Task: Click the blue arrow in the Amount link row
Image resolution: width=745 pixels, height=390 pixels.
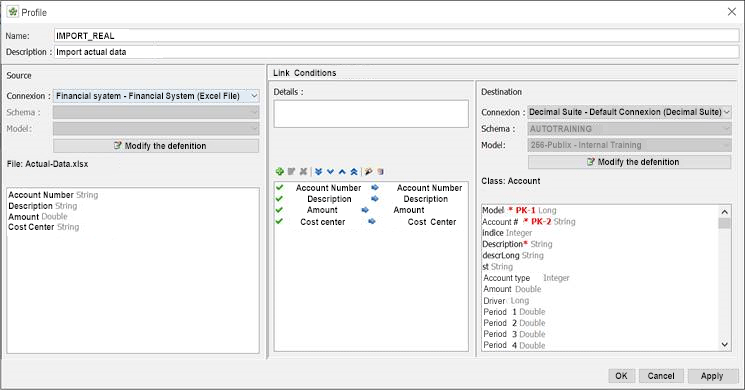Action: pyautogui.click(x=365, y=209)
